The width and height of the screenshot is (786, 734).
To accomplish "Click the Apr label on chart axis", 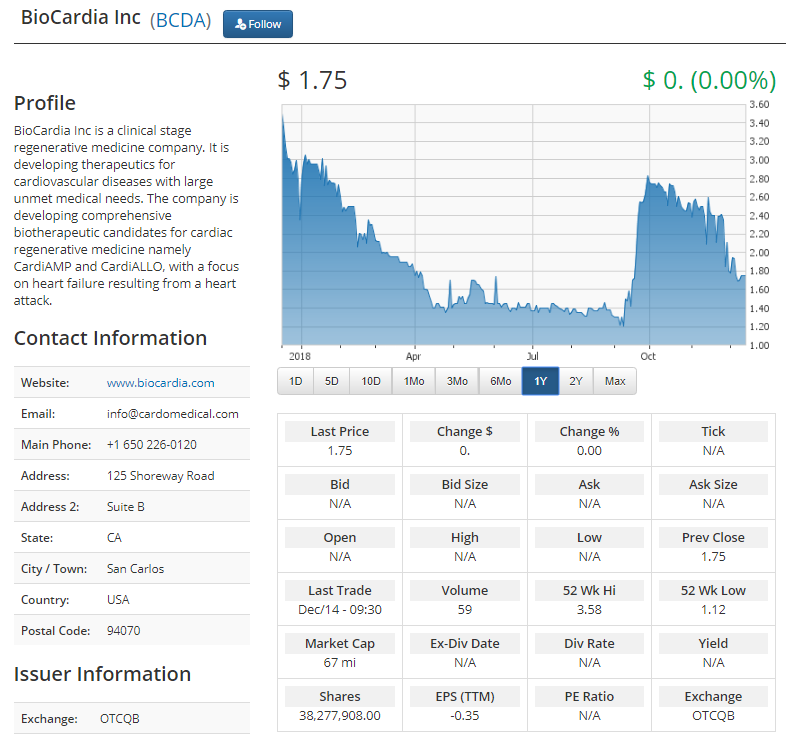I will [x=413, y=356].
